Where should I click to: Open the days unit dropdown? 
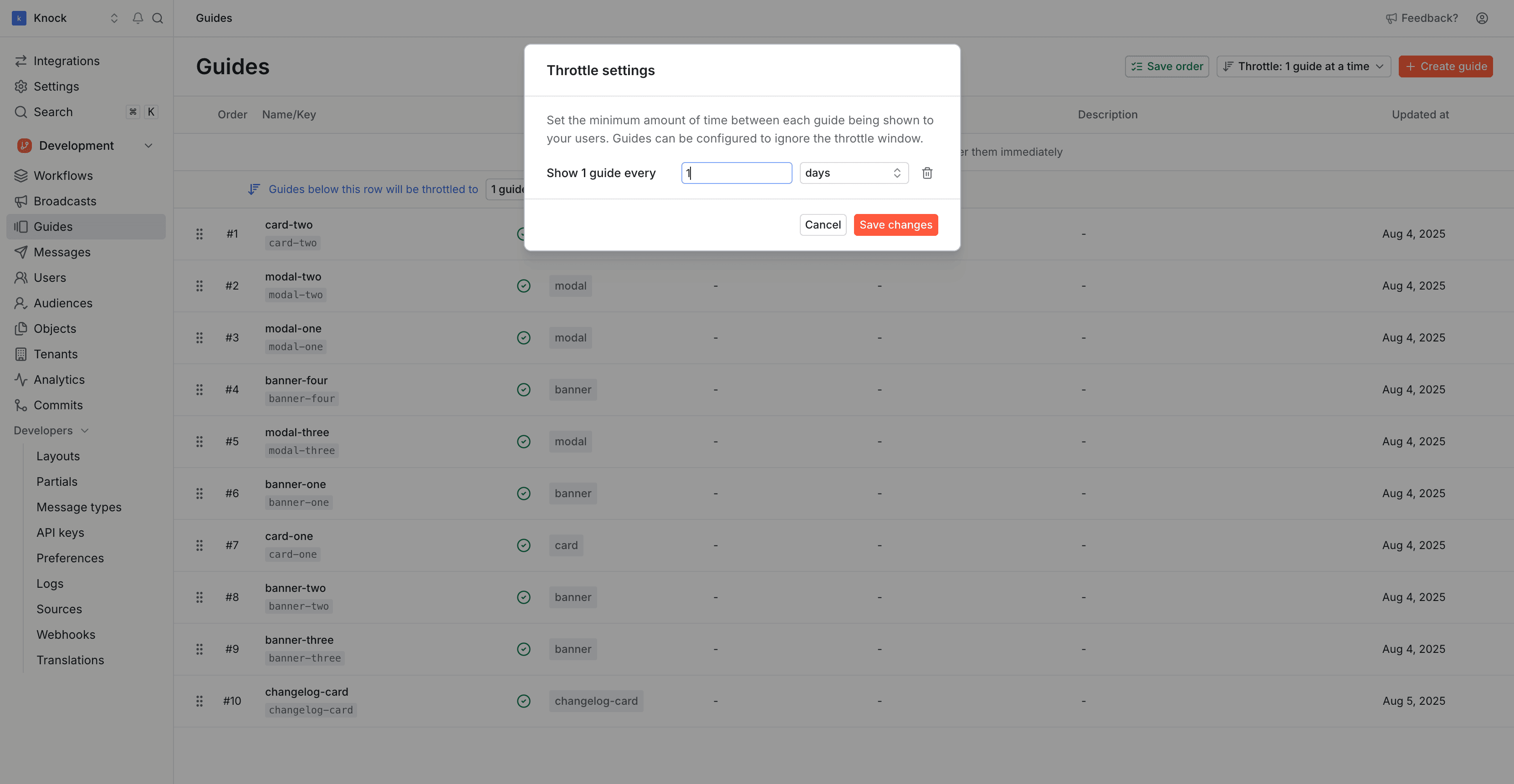click(854, 173)
